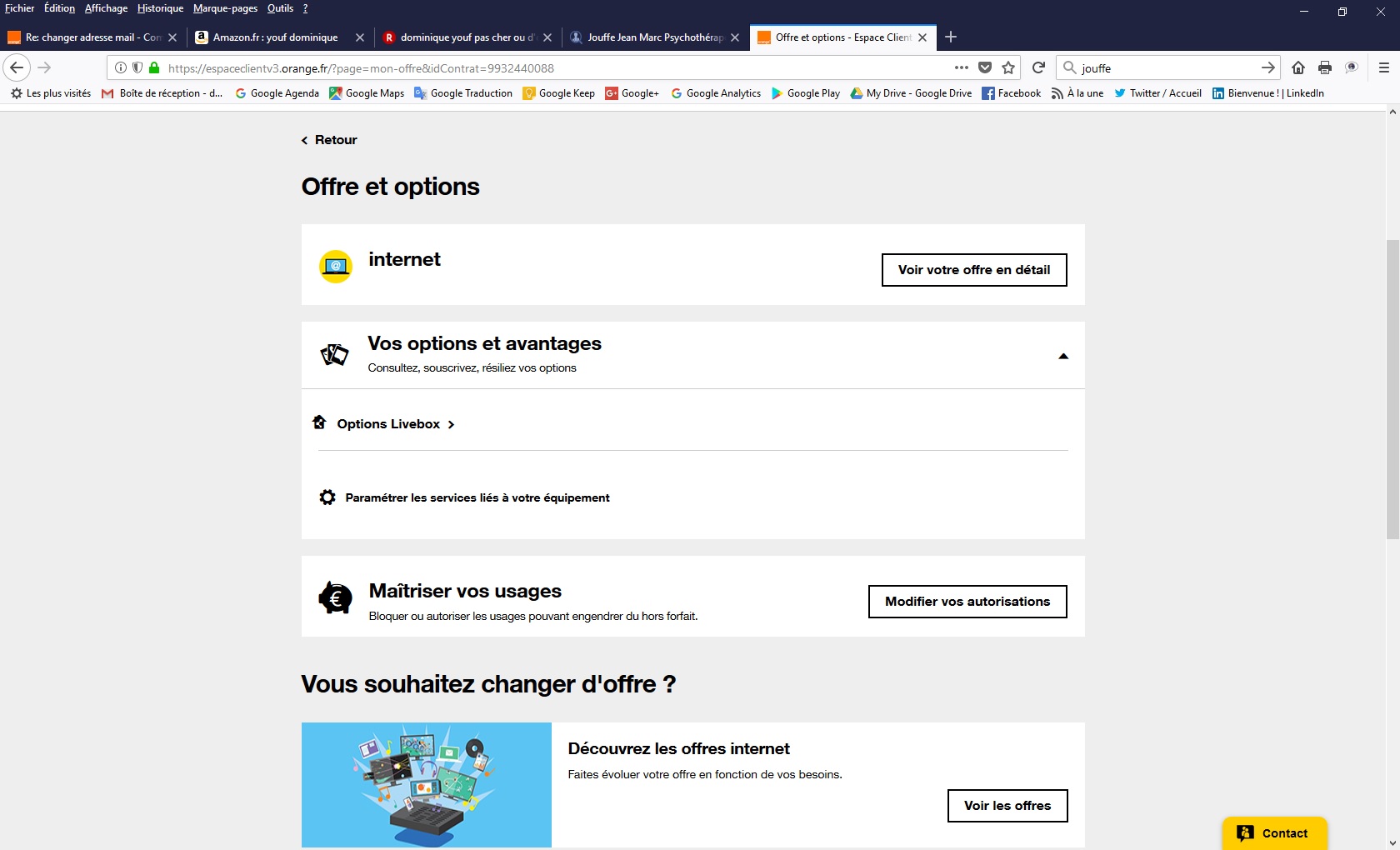Open the My Drive - Google Drive bookmark
1400x850 pixels.
coord(911,93)
